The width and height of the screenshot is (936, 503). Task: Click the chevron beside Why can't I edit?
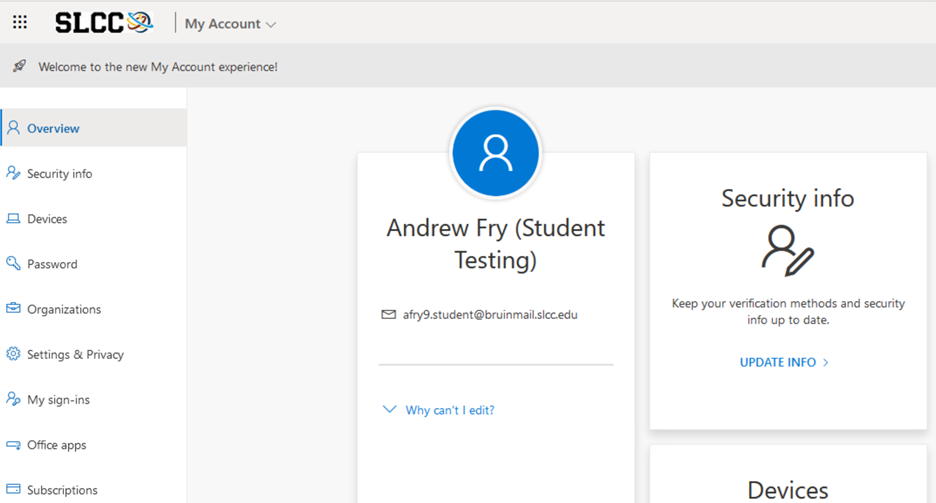click(x=389, y=409)
